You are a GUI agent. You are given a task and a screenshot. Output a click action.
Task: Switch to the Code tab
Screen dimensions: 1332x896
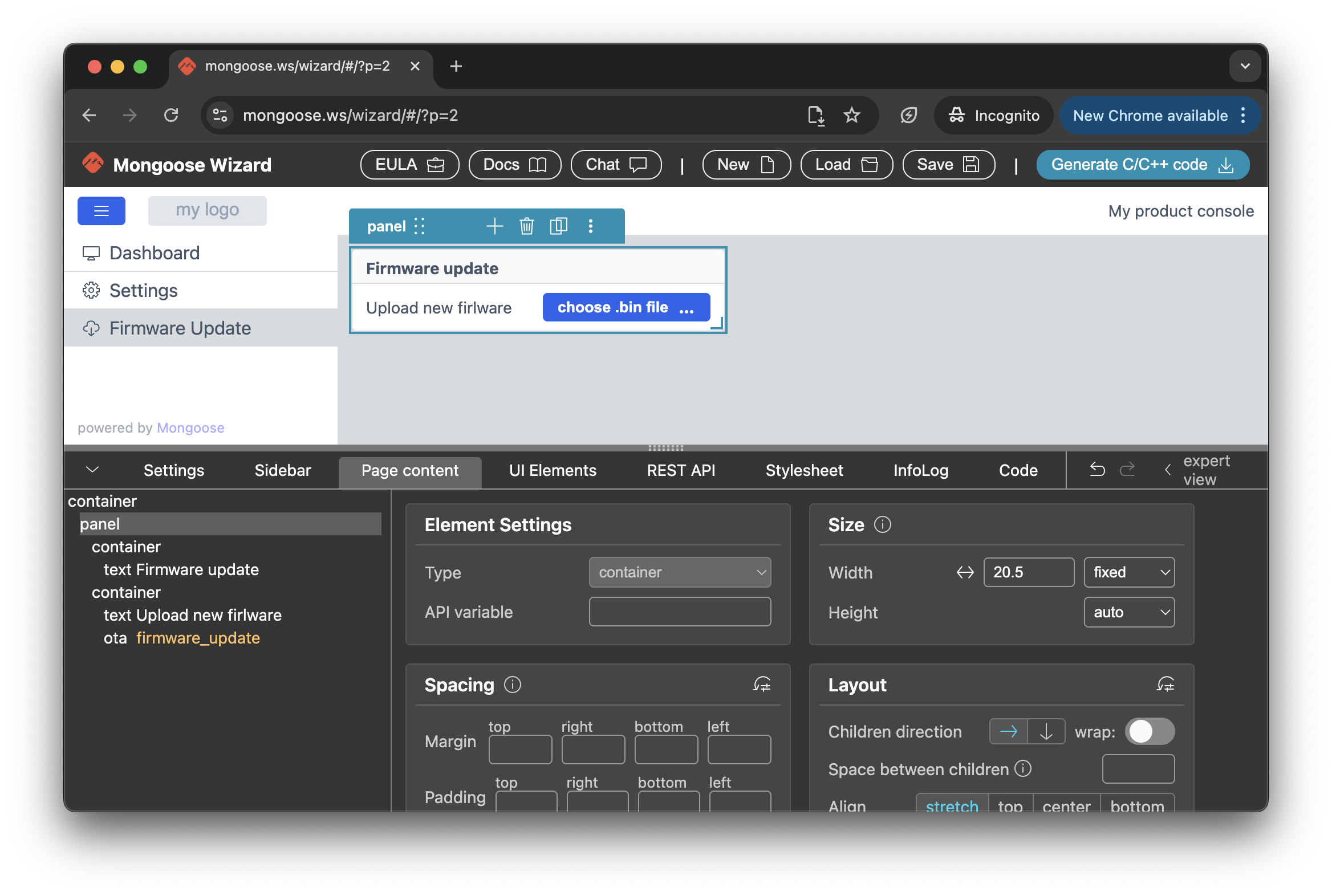[x=1018, y=470]
